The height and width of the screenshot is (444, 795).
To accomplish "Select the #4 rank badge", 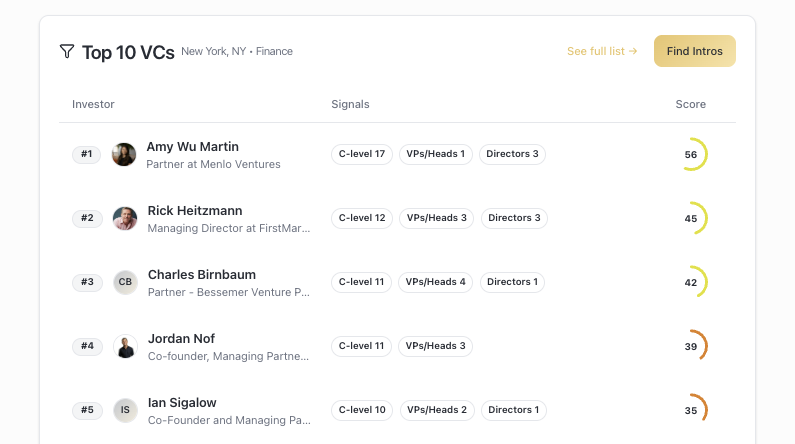I will (x=87, y=346).
